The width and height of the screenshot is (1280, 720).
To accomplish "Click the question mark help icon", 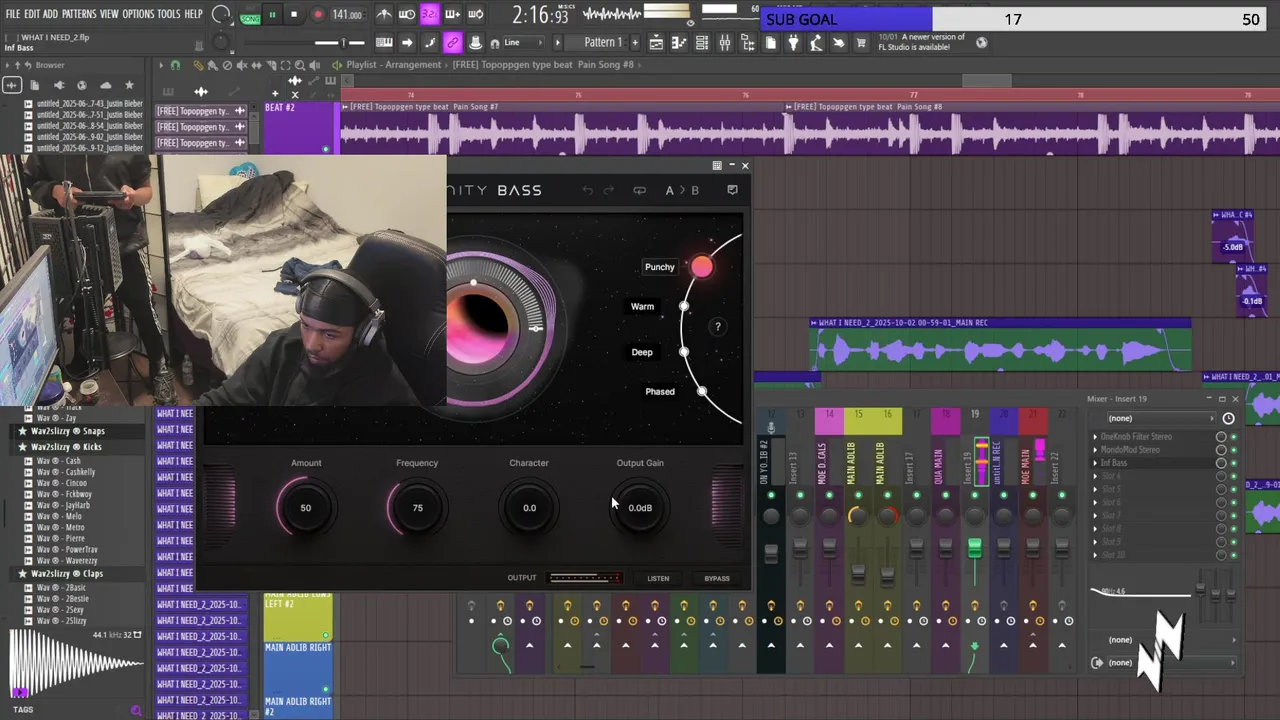I will (717, 326).
